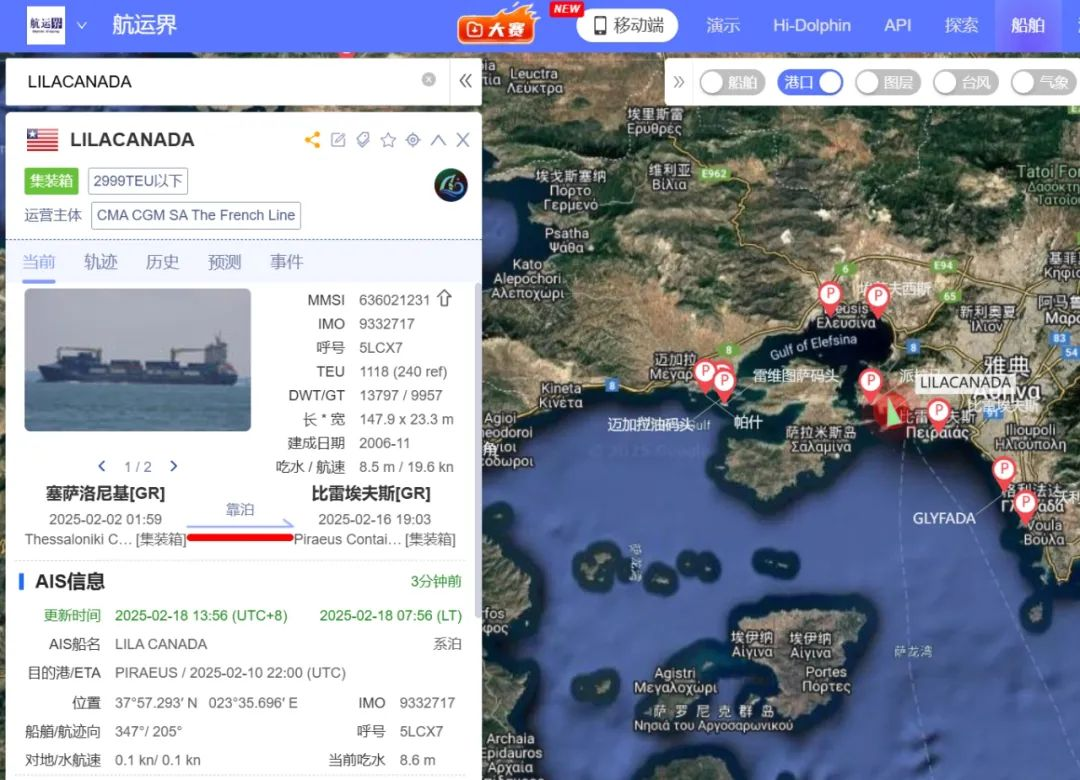Click the 塞萨洛尼基[GR] departure port
The width and height of the screenshot is (1080, 780).
tap(105, 493)
